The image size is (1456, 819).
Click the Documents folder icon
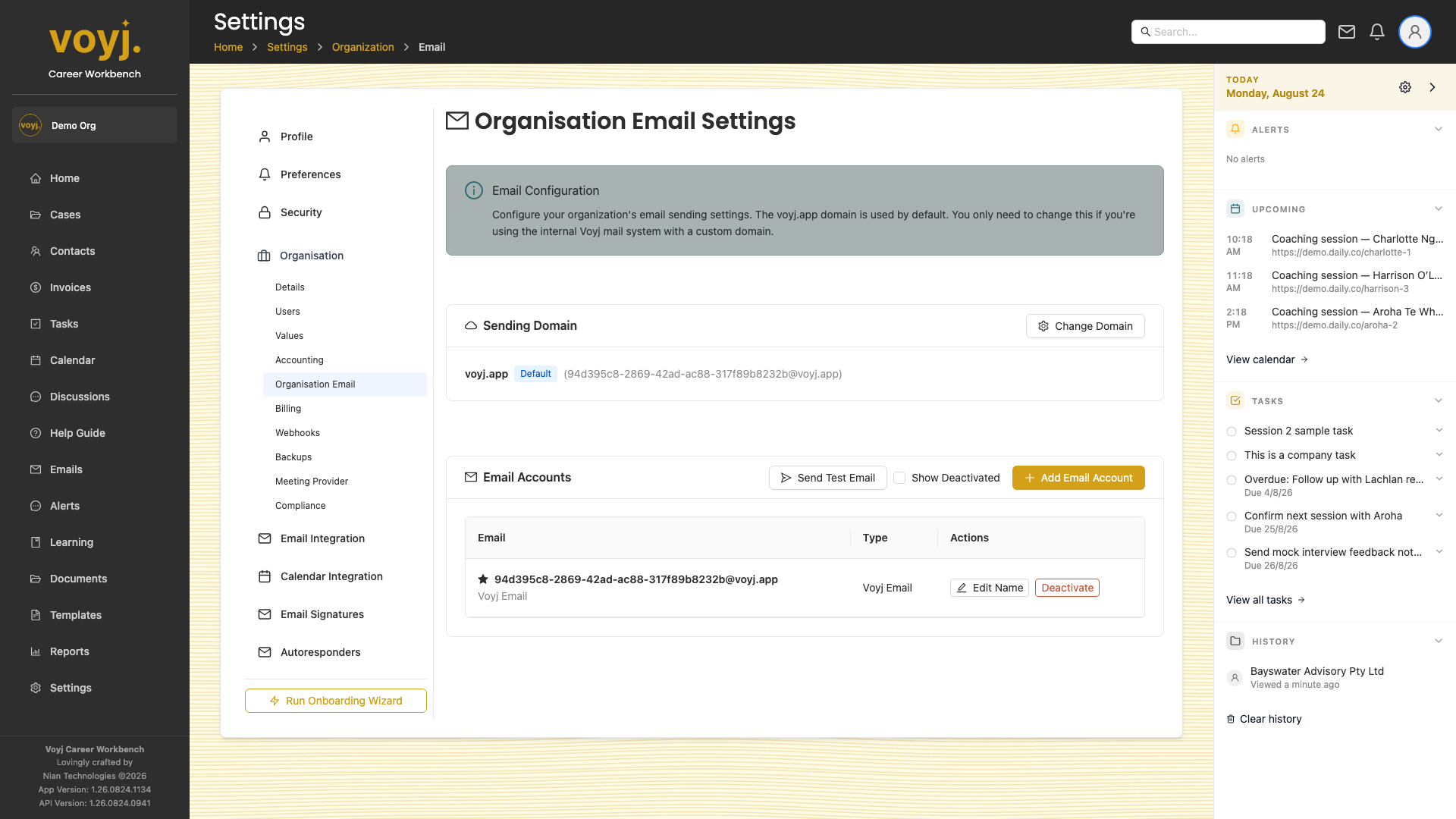(x=36, y=579)
